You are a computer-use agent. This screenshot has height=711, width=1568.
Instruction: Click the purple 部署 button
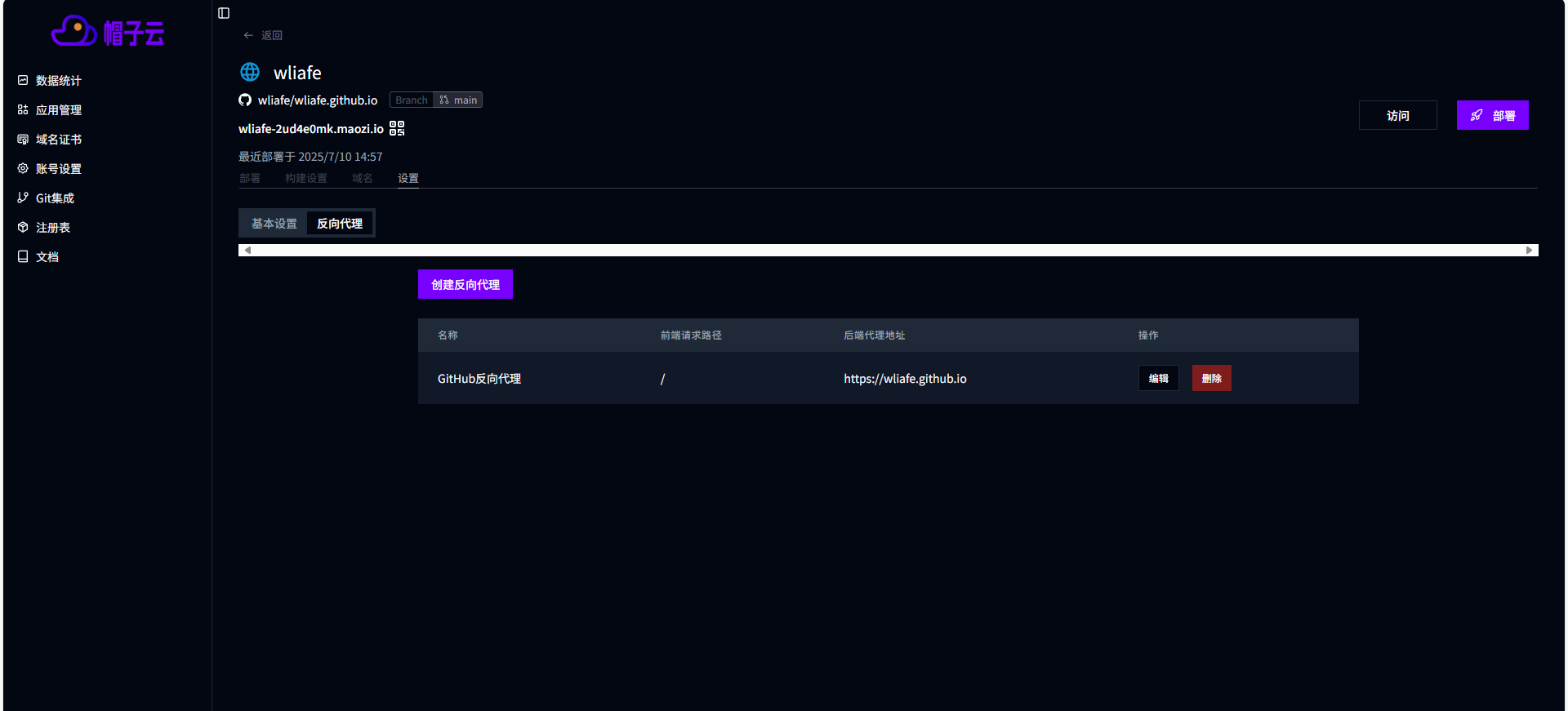[1492, 116]
